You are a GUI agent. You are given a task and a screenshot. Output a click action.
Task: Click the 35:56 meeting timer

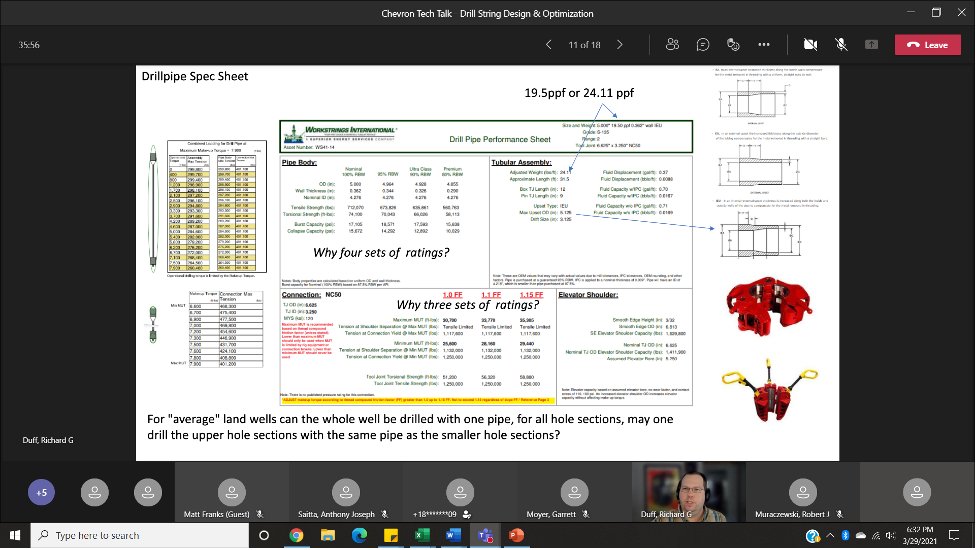[x=29, y=45]
